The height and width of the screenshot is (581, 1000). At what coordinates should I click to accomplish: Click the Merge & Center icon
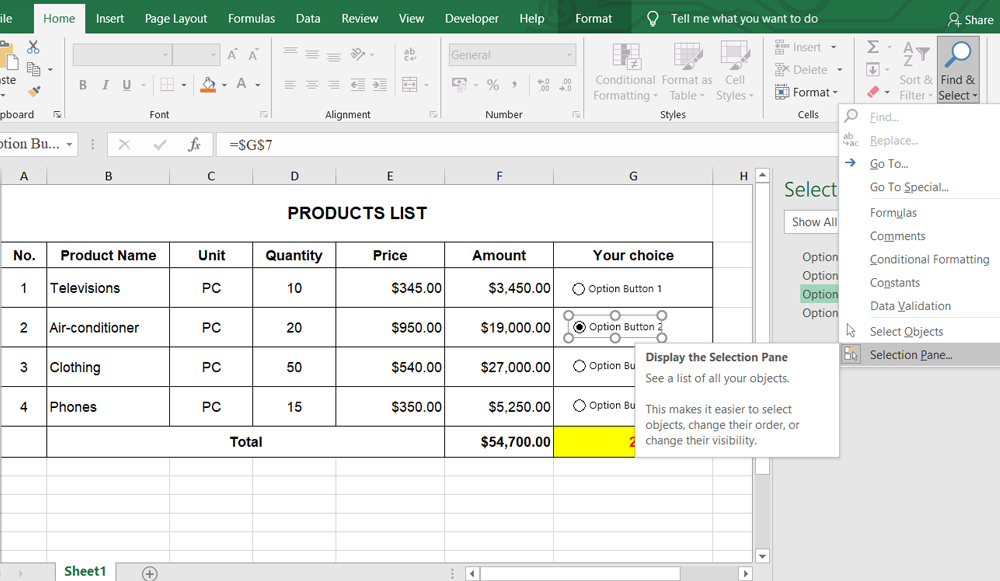pos(409,84)
